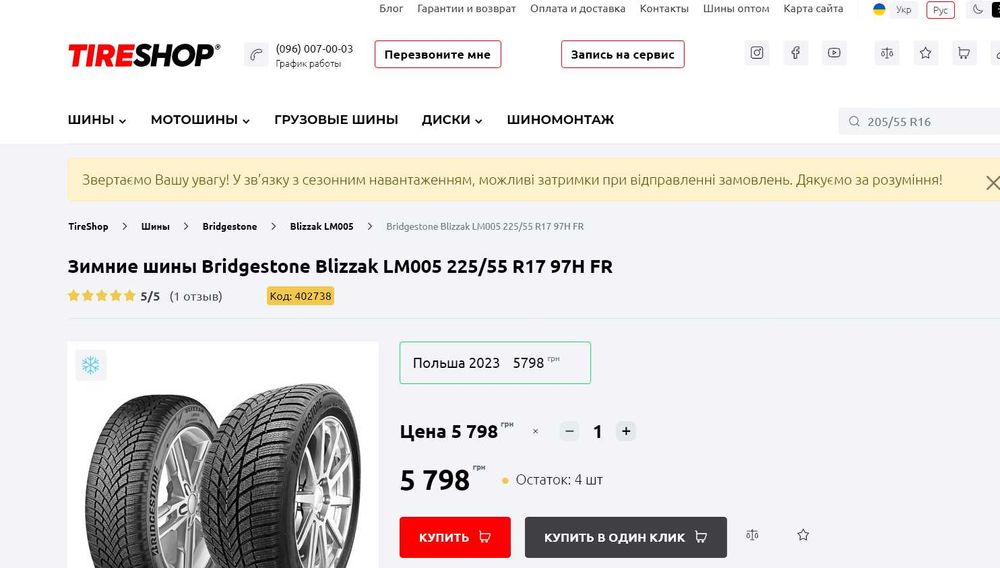Expand the ДИСКИ dropdown menu
Image resolution: width=1000 pixels, height=568 pixels.
point(452,120)
